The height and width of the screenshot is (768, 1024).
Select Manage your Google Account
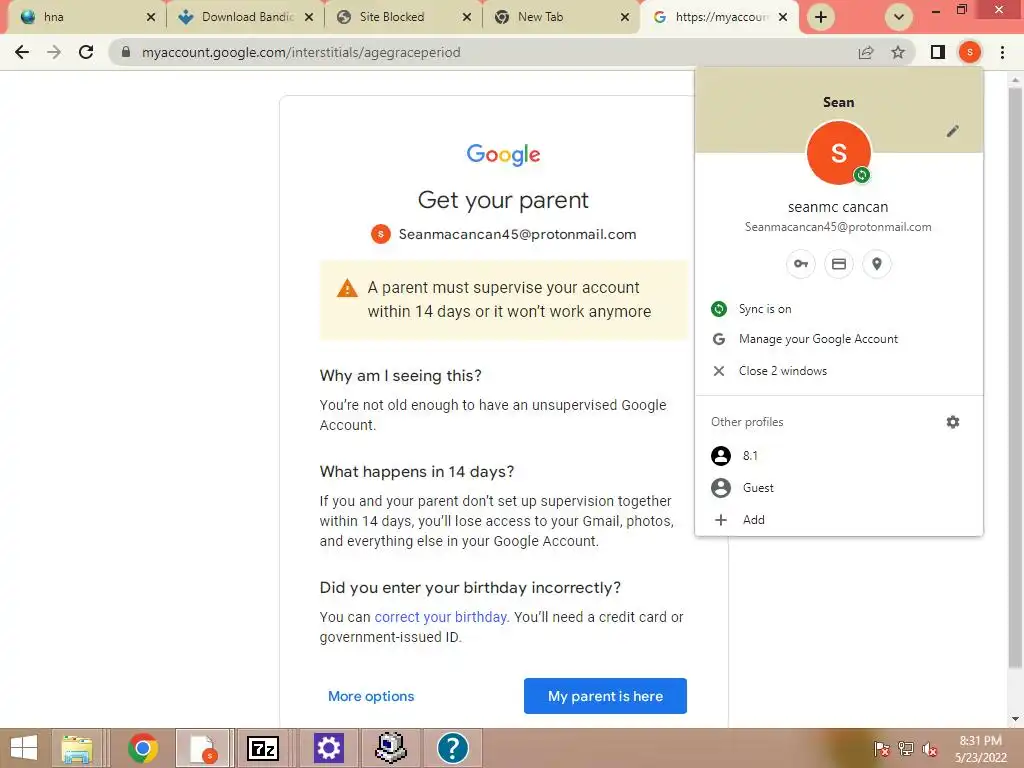(839, 339)
